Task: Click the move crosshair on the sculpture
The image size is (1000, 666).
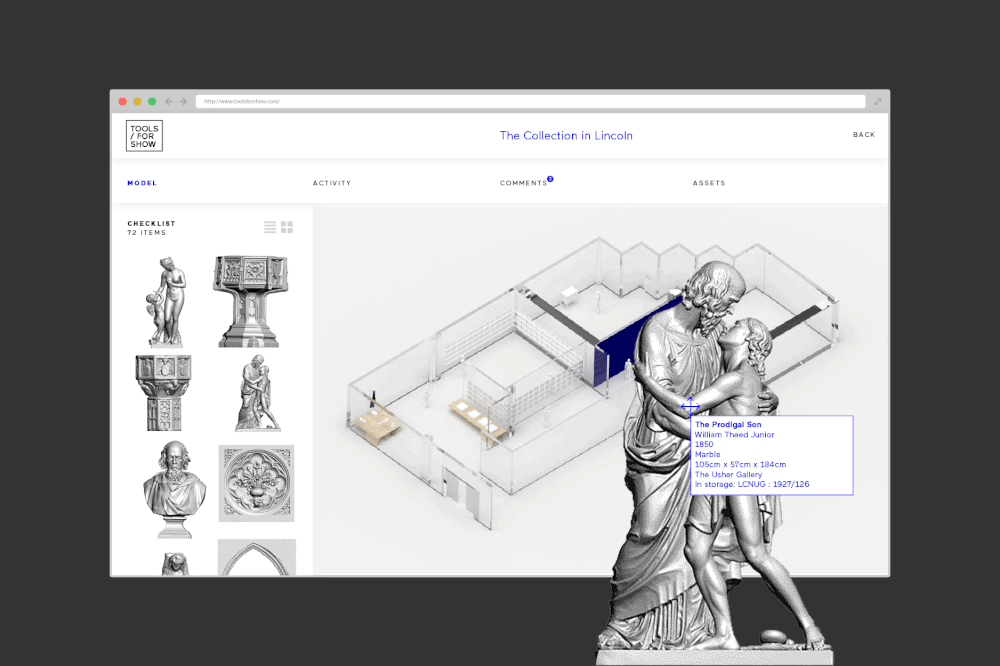Action: pyautogui.click(x=691, y=406)
